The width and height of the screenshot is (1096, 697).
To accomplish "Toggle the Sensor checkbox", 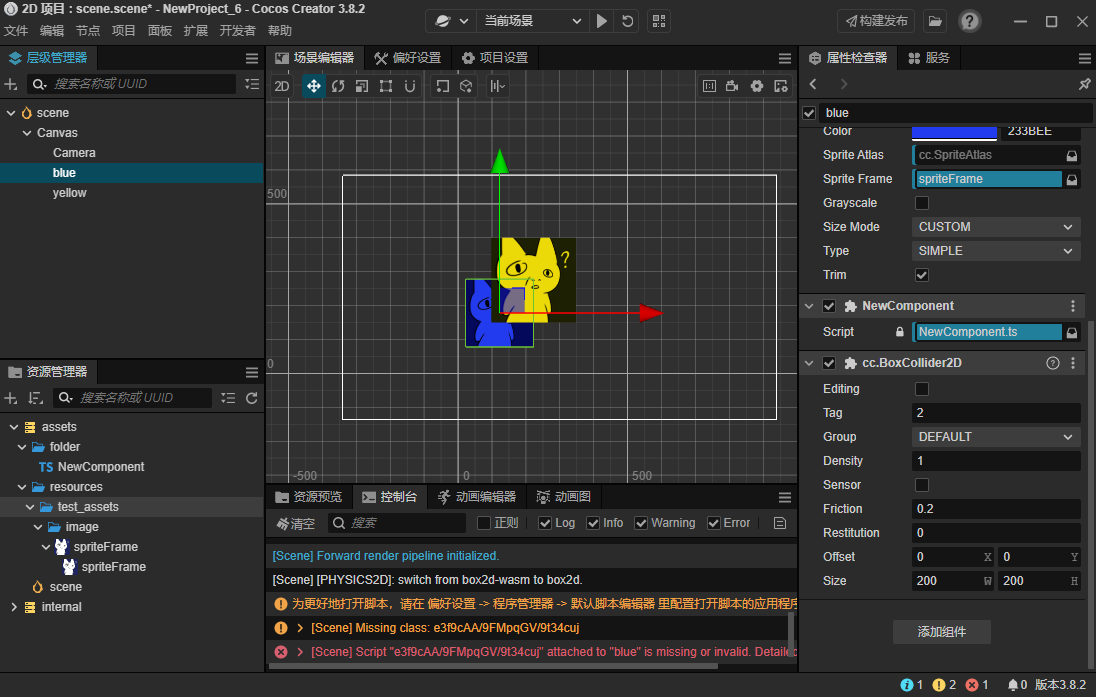I will [922, 485].
